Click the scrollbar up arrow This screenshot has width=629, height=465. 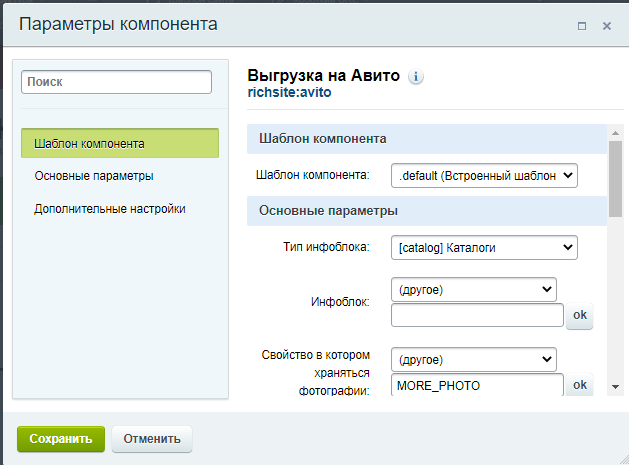click(615, 132)
